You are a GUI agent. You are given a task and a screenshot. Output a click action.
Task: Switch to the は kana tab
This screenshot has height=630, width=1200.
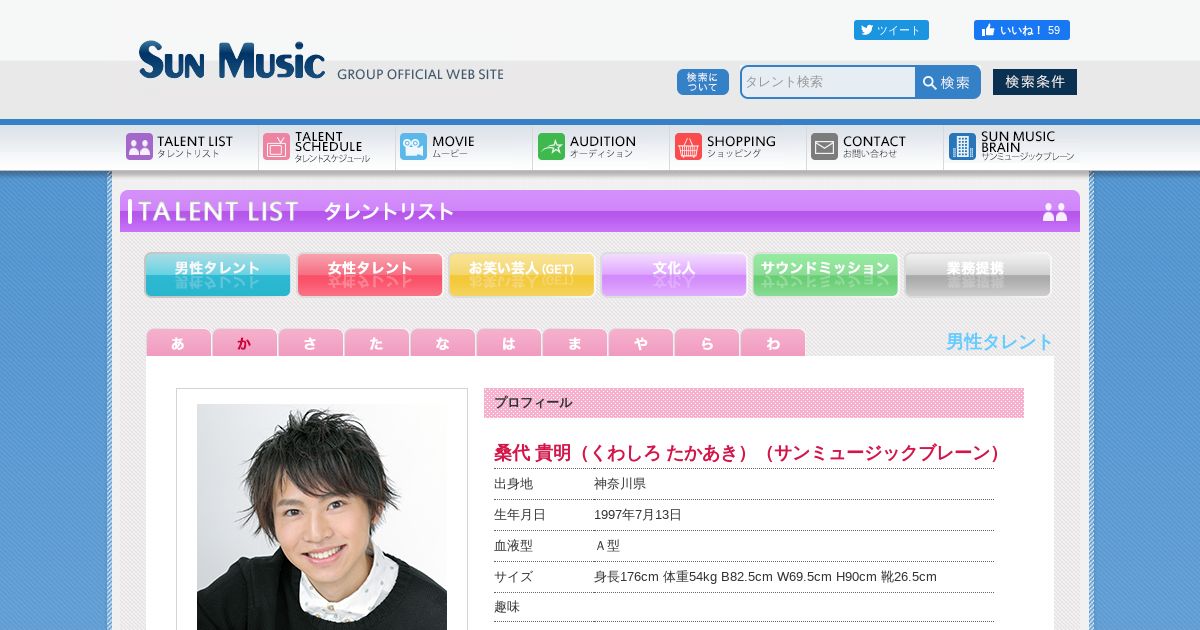tap(508, 343)
